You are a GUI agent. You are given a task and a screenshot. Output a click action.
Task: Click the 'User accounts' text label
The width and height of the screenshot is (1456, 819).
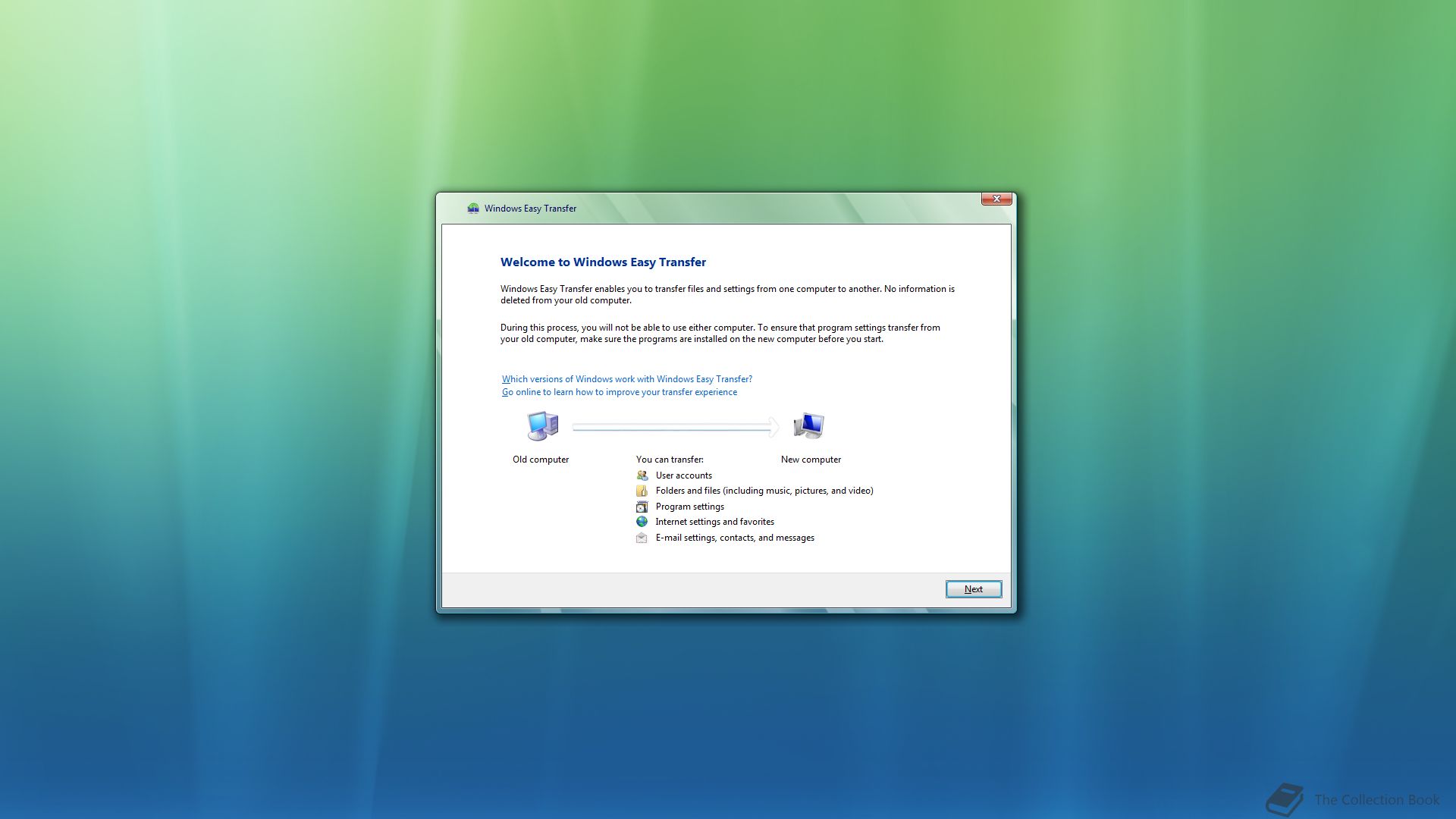(683, 475)
